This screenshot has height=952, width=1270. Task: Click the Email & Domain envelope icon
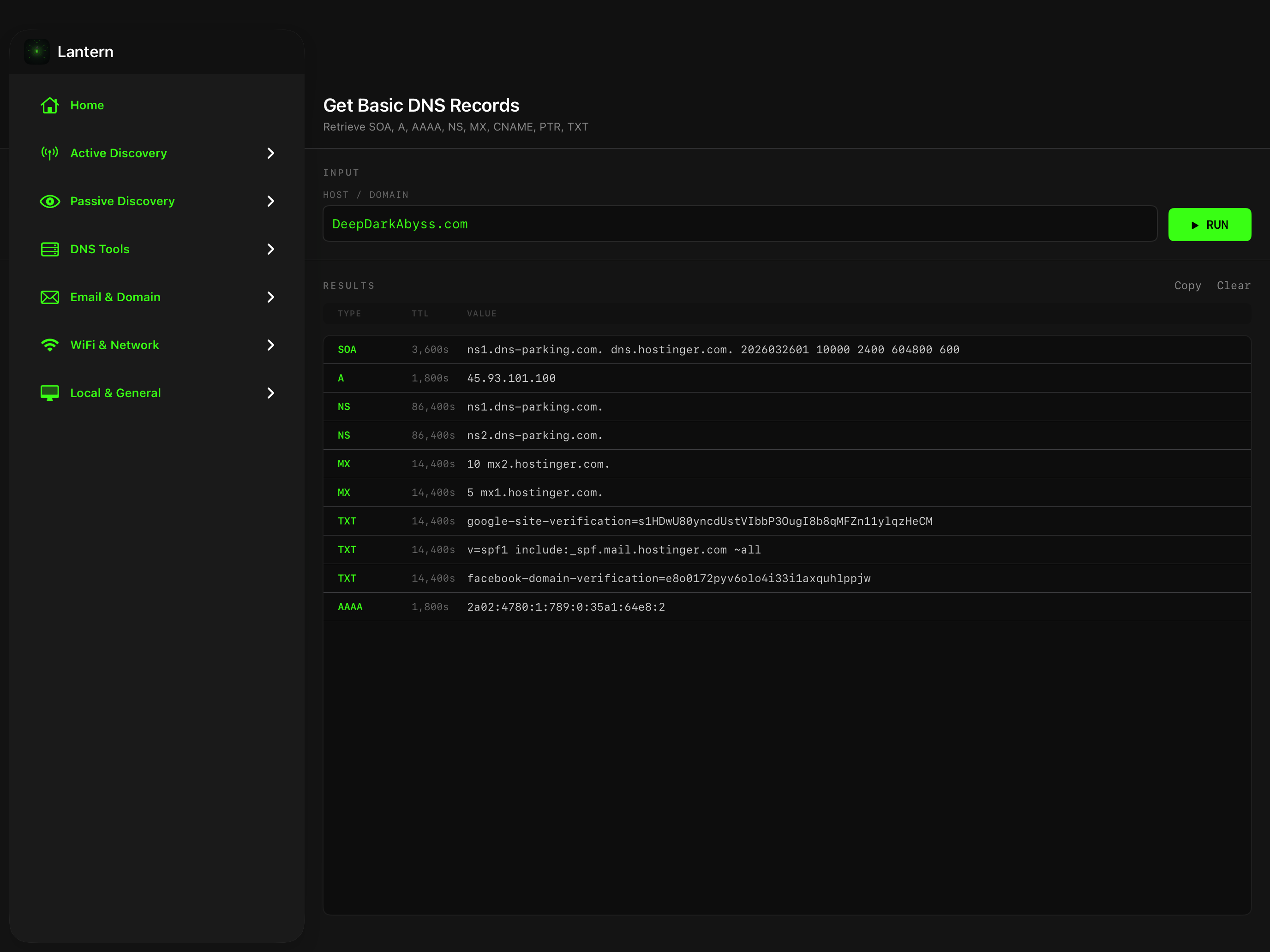tap(50, 297)
